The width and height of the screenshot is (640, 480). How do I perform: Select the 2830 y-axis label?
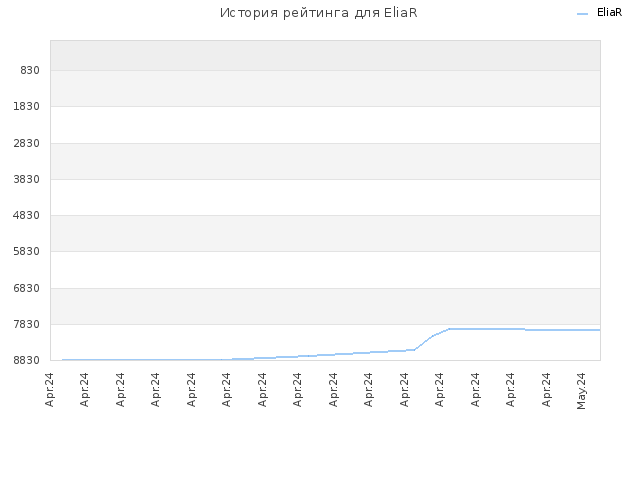coord(27,144)
